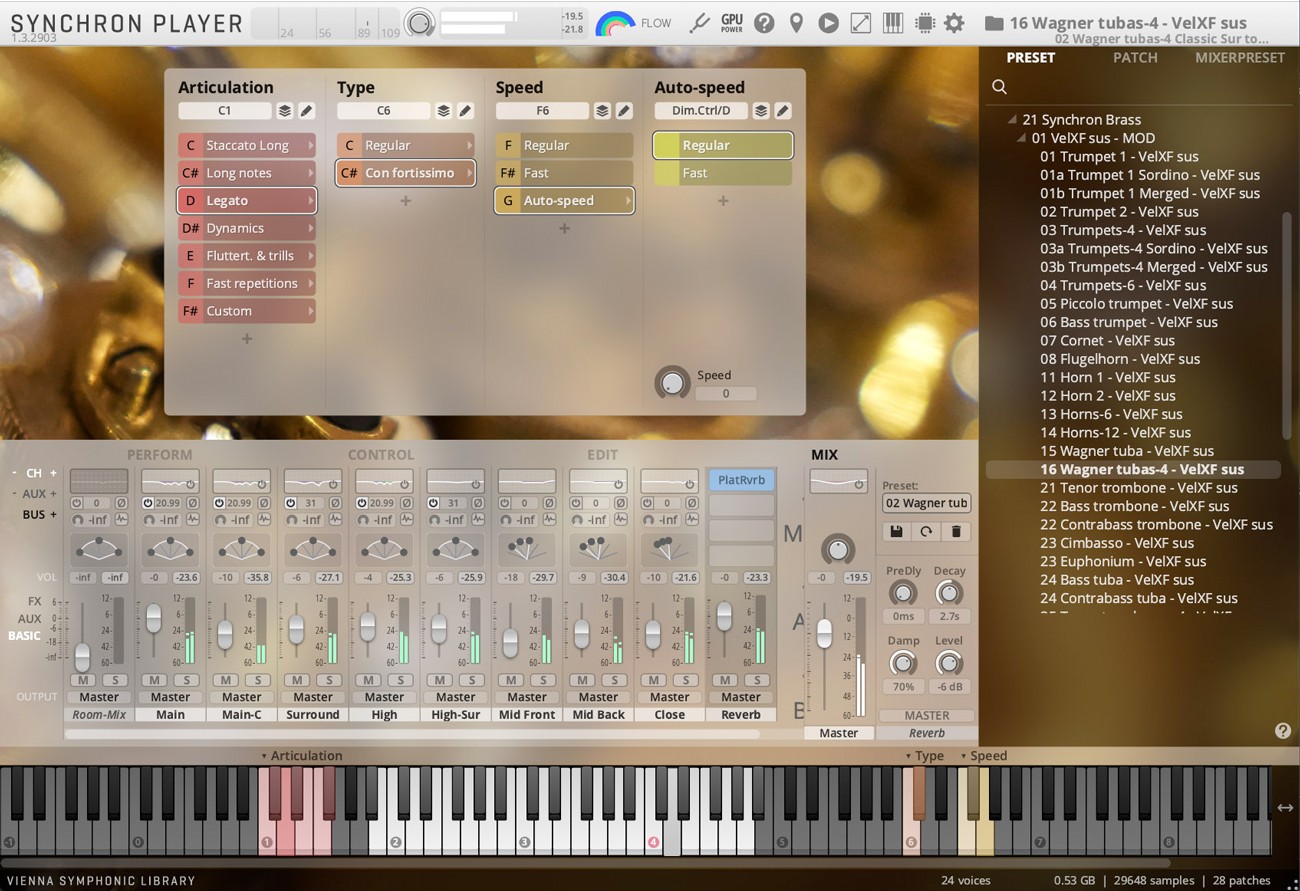Delete the mixer preset using the trash icon

tap(956, 531)
